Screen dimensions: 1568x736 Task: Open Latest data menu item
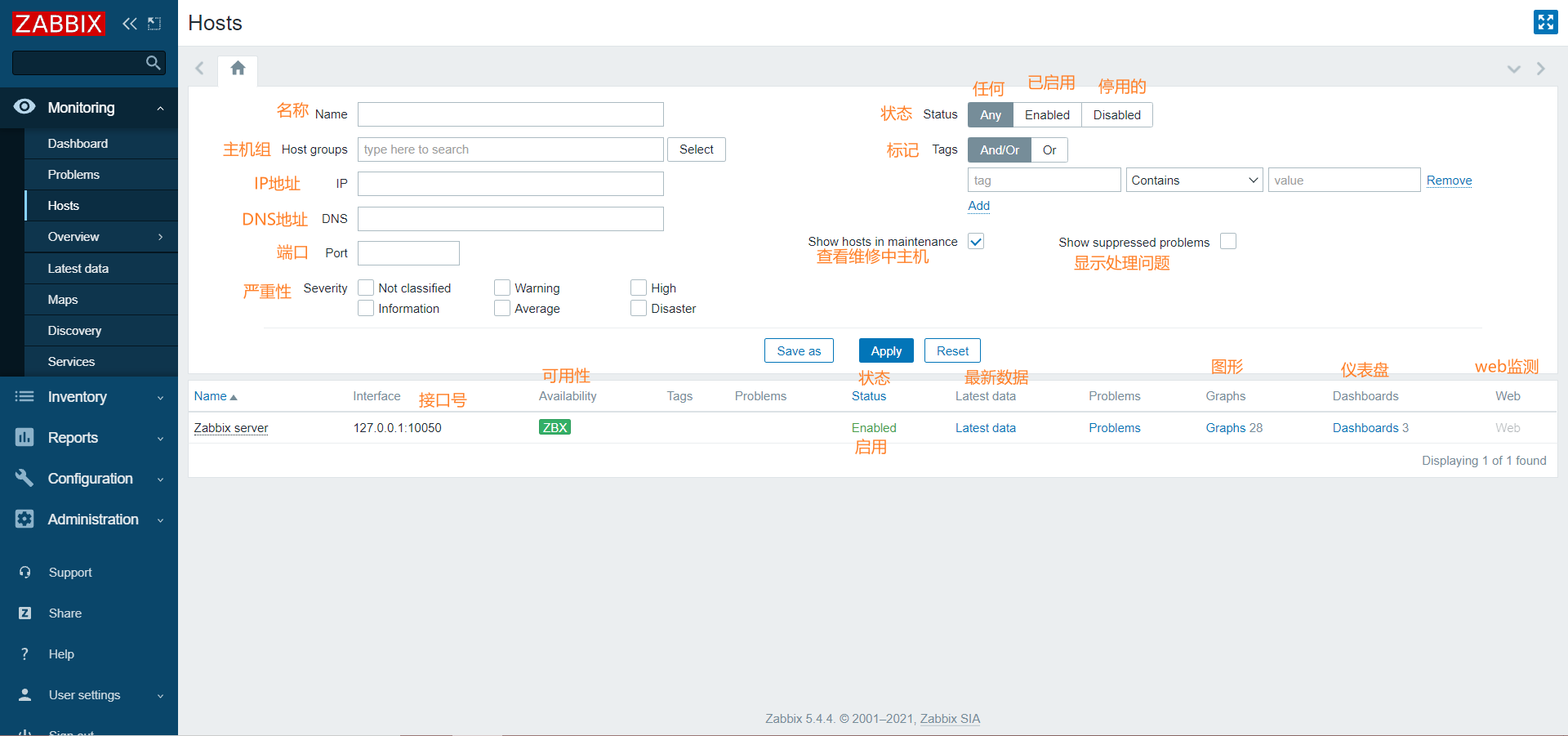click(x=101, y=269)
